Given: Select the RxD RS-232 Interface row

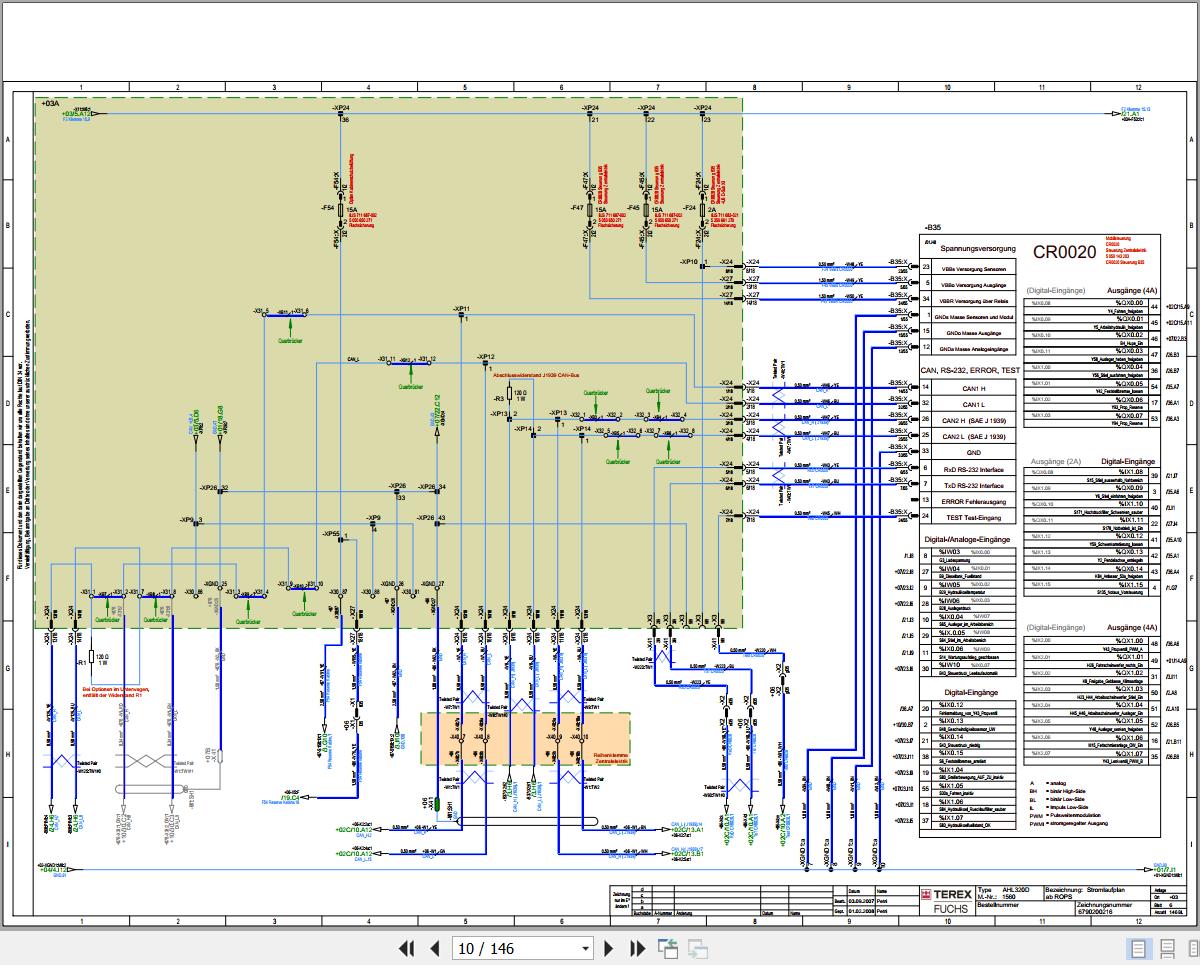Looking at the screenshot, I should pos(967,469).
